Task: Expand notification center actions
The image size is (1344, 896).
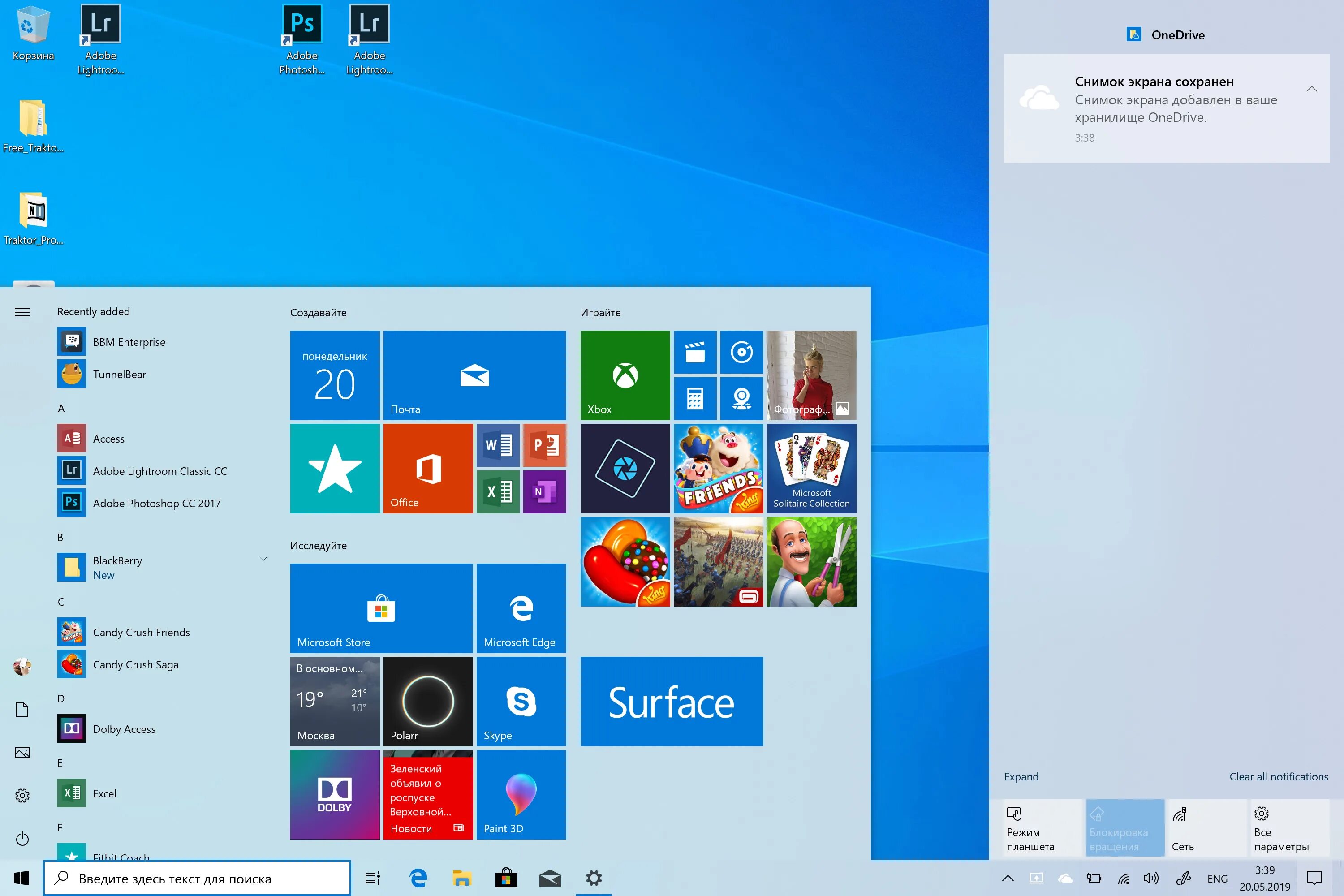Action: point(1022,776)
